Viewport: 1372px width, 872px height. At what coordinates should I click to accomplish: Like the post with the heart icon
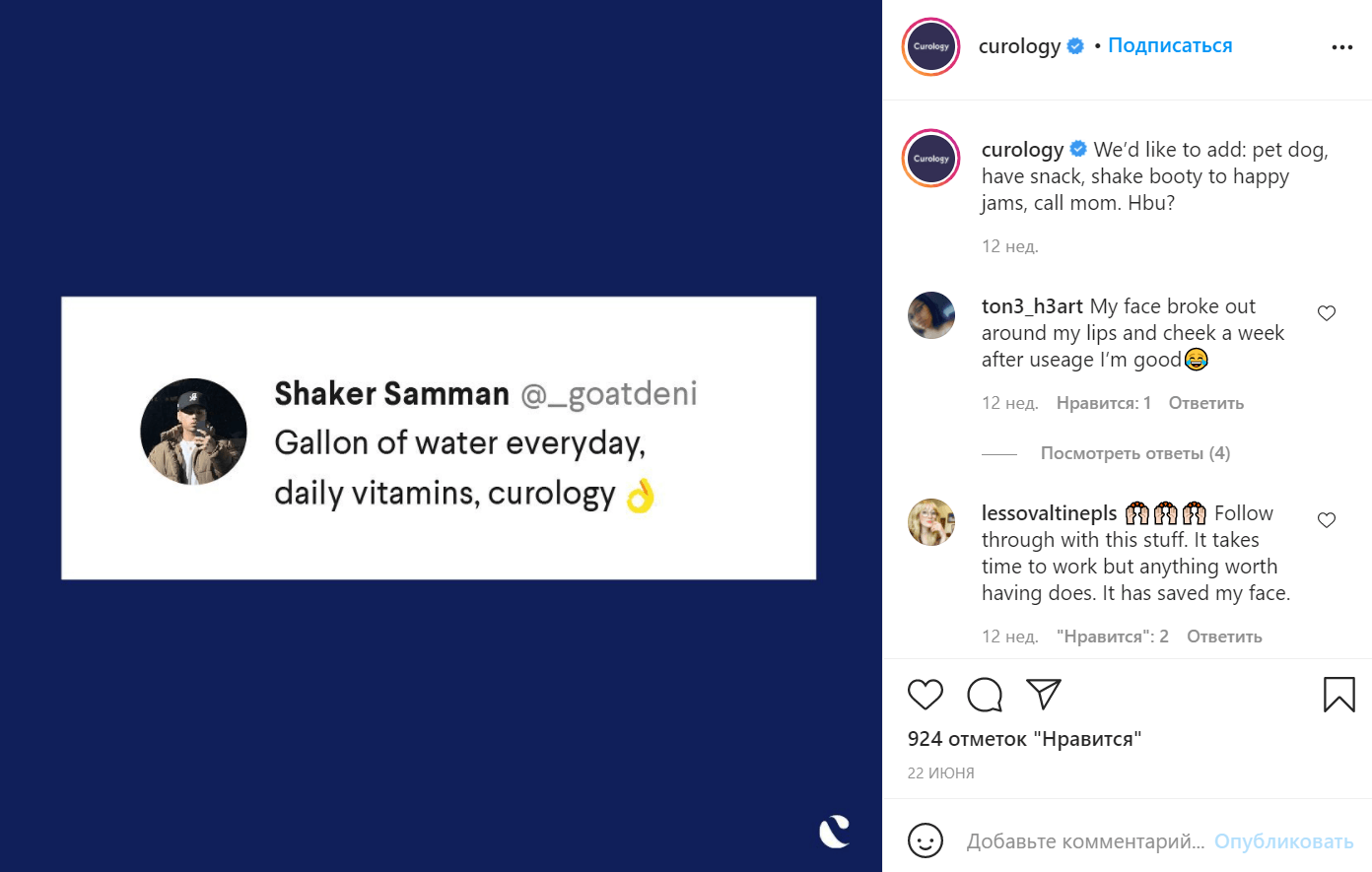pos(925,695)
